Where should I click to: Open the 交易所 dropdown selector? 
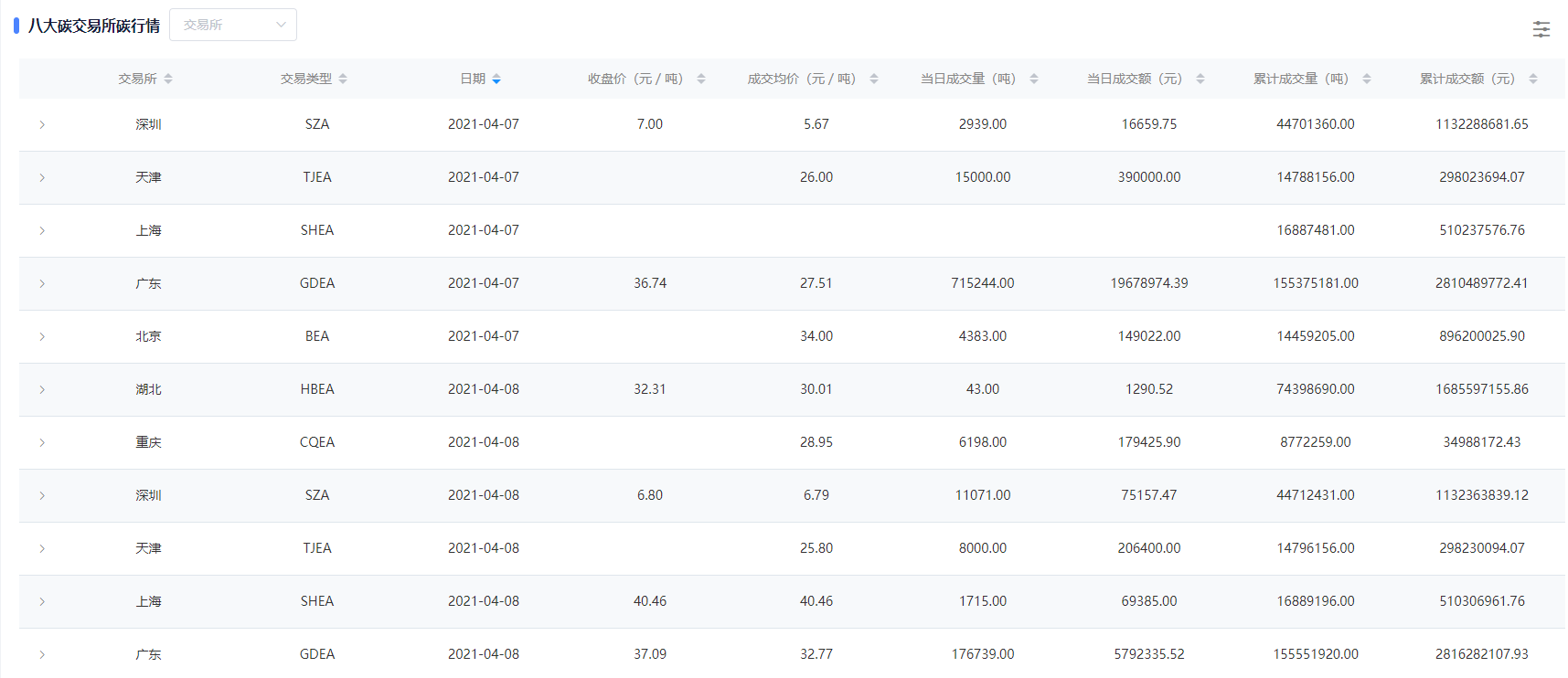coord(233,25)
